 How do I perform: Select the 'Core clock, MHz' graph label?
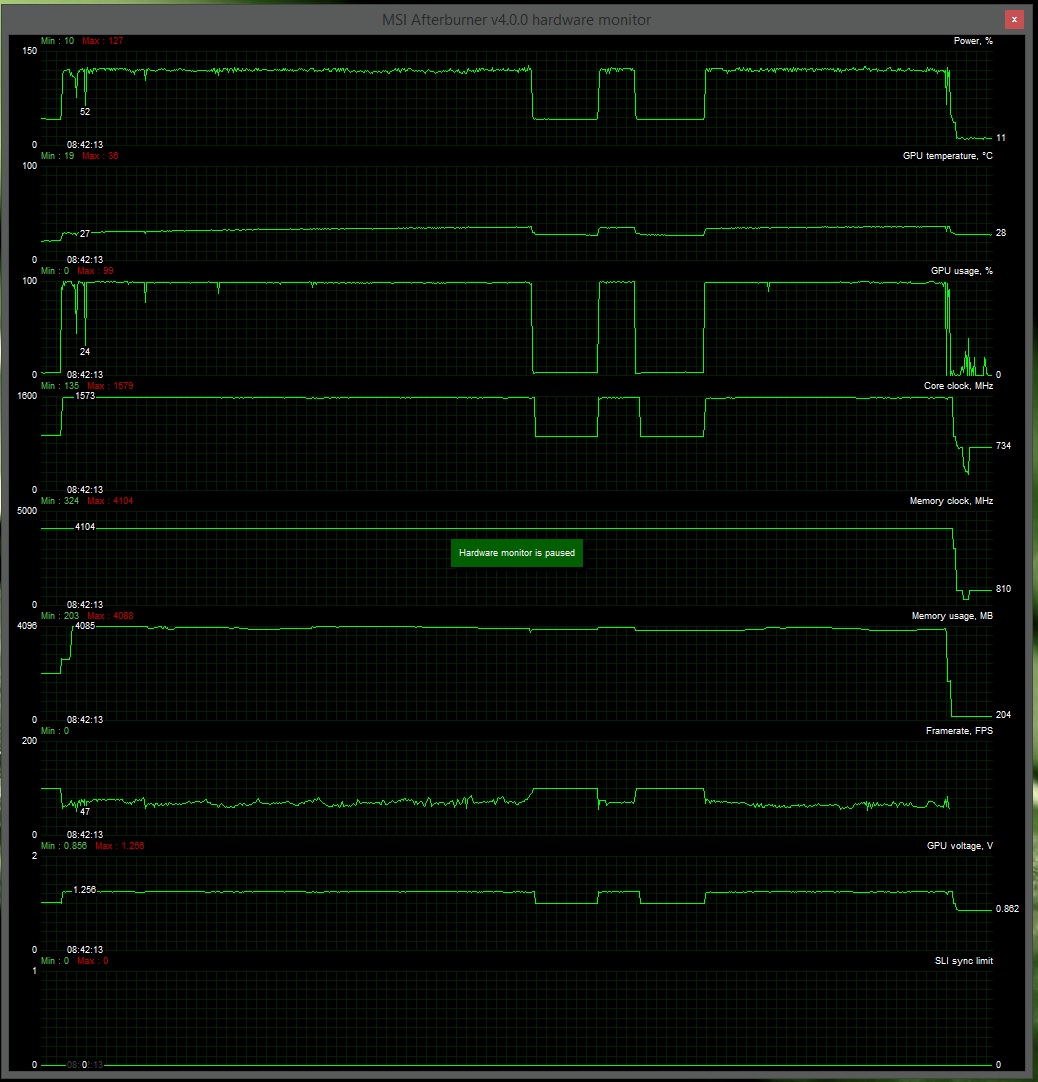[958, 386]
